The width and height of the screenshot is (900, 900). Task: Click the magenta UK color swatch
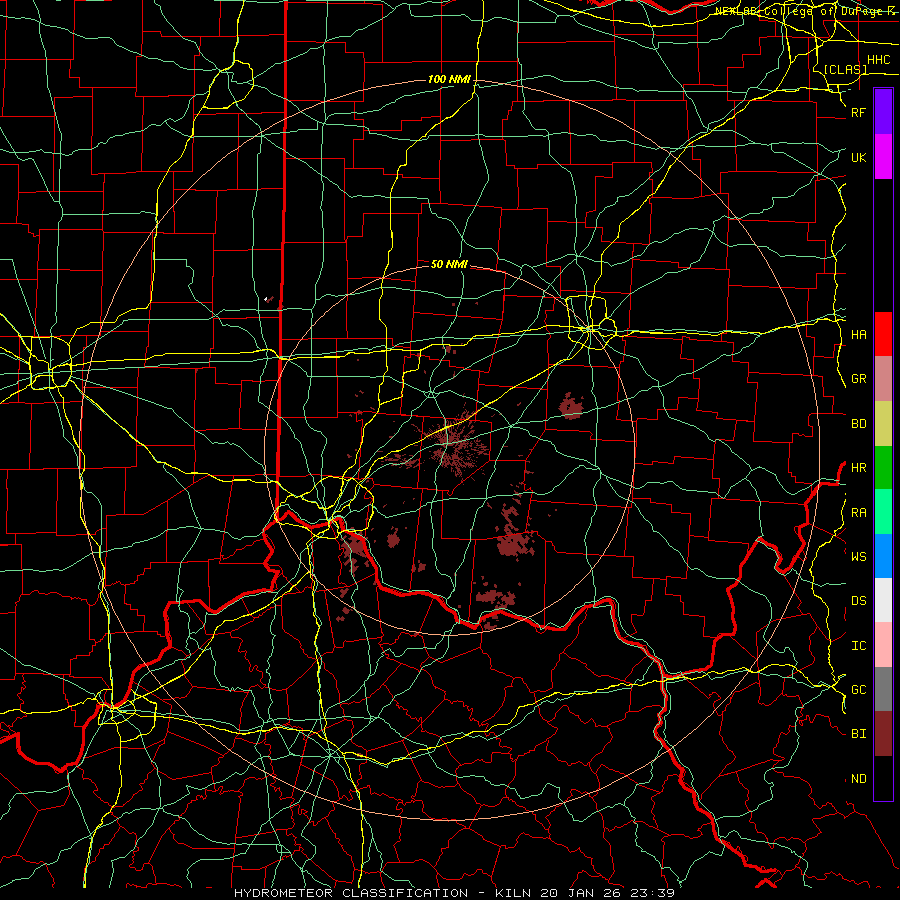(x=883, y=157)
